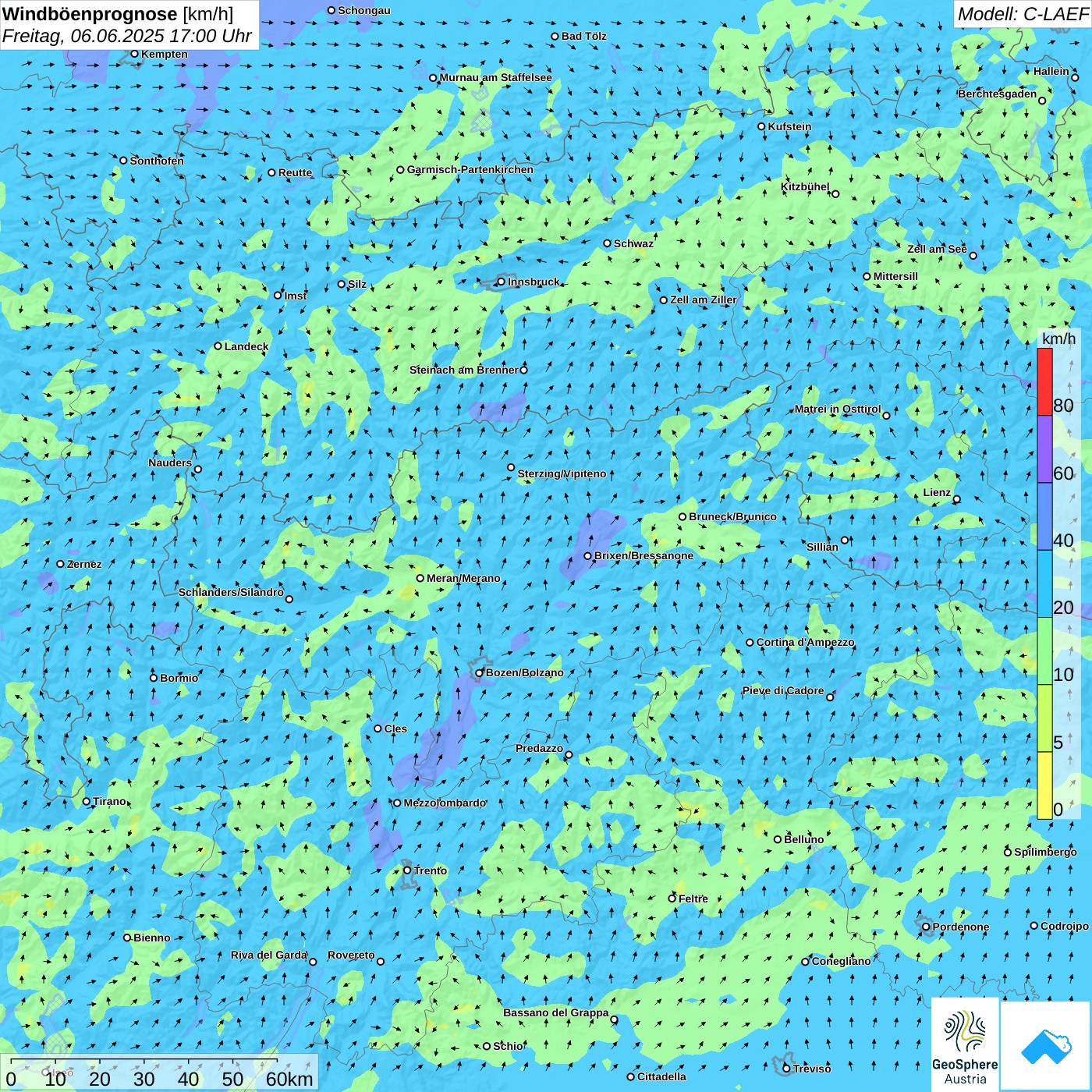Click the 'Pieve di Cadore' label
The width and height of the screenshot is (1092, 1092).
tap(783, 690)
